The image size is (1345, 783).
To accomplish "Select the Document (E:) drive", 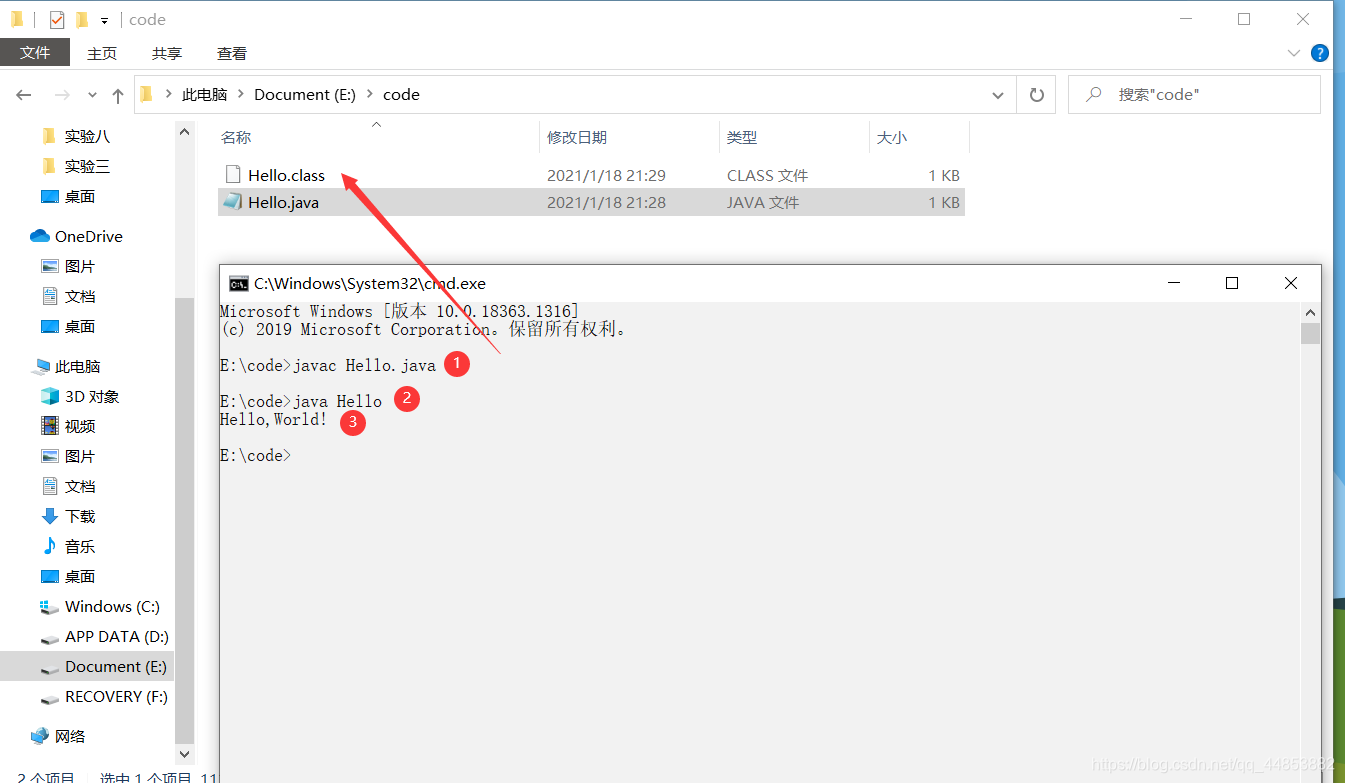I will tap(115, 666).
